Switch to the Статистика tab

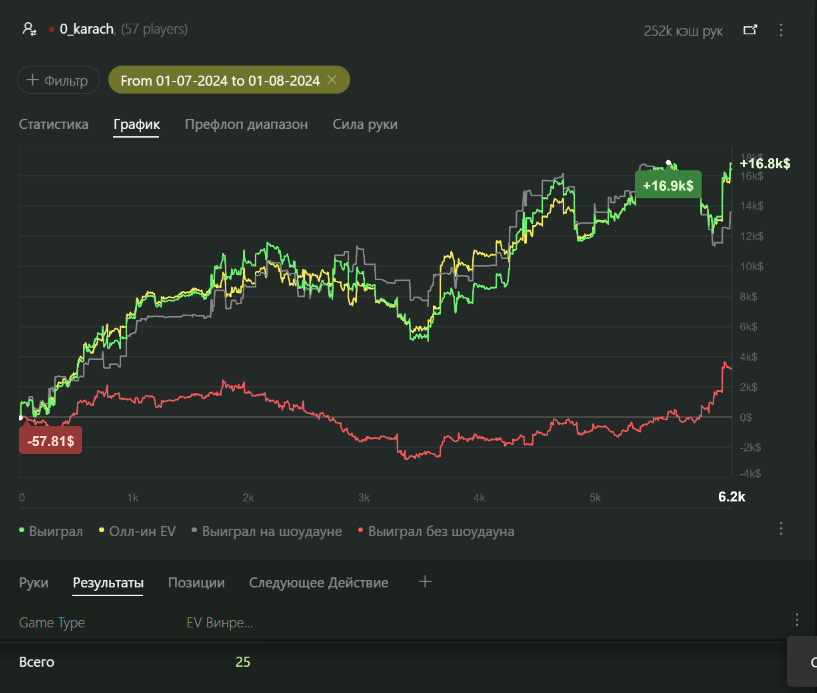(x=53, y=124)
